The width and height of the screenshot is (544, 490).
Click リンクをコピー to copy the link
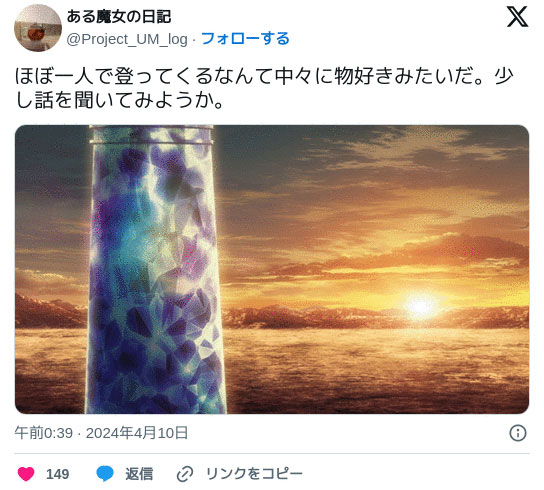click(x=254, y=474)
